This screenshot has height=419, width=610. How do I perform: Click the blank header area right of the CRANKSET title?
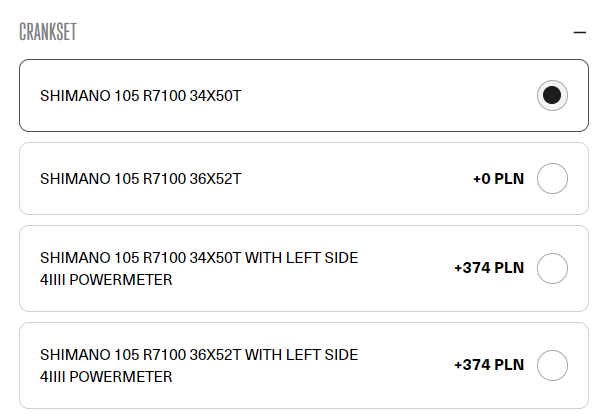[x=320, y=32]
